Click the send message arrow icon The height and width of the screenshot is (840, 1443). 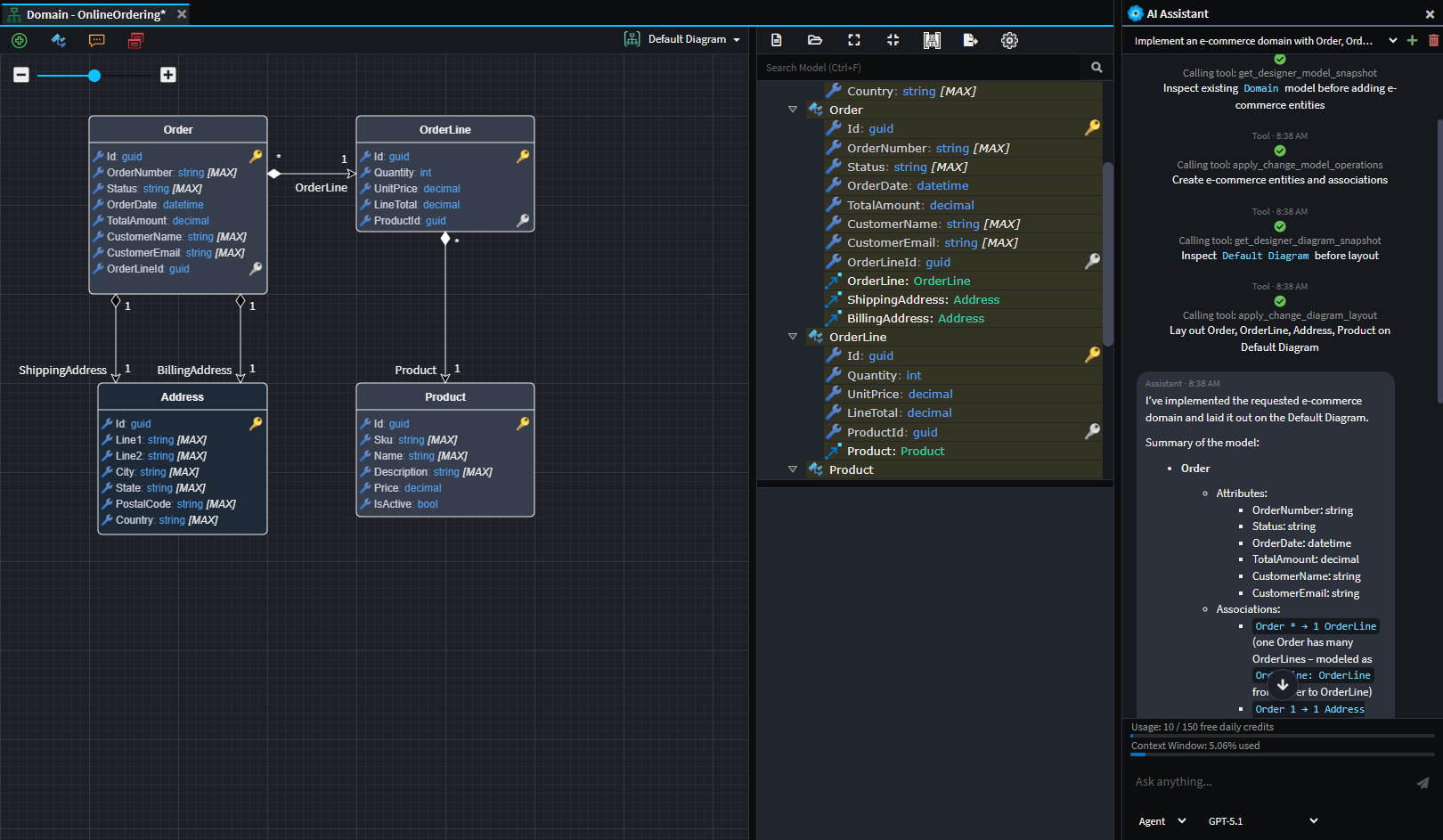tap(1423, 783)
